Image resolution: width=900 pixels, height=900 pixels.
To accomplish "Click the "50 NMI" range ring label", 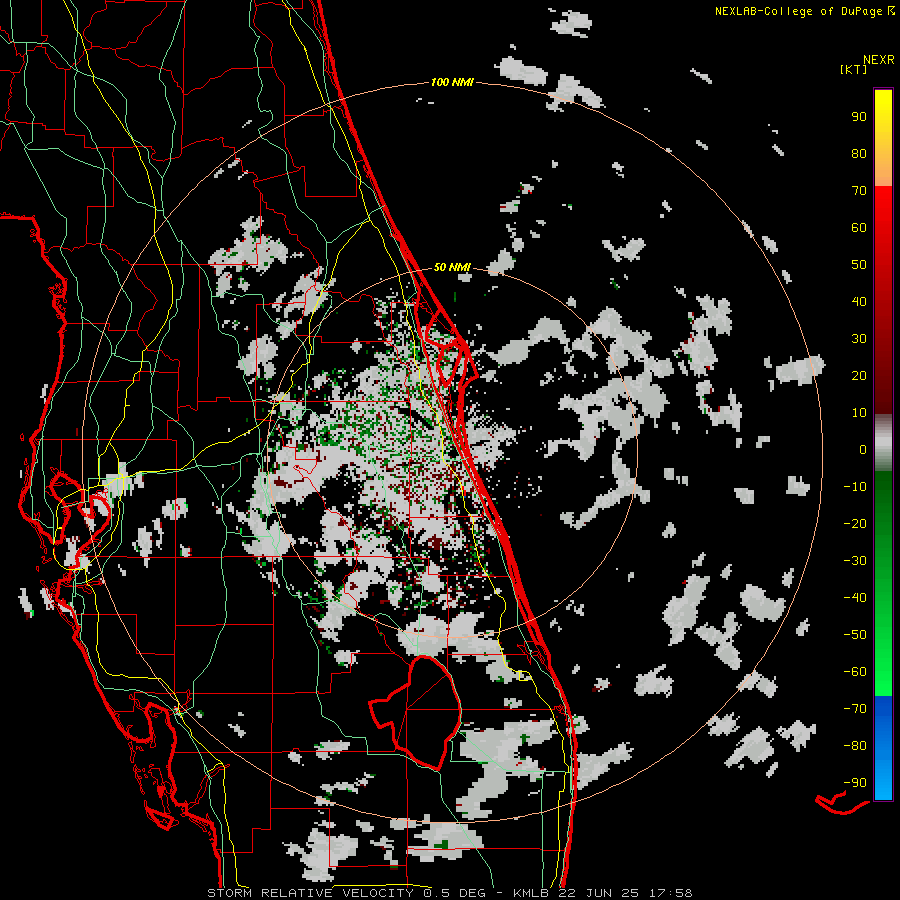I will 452,267.
